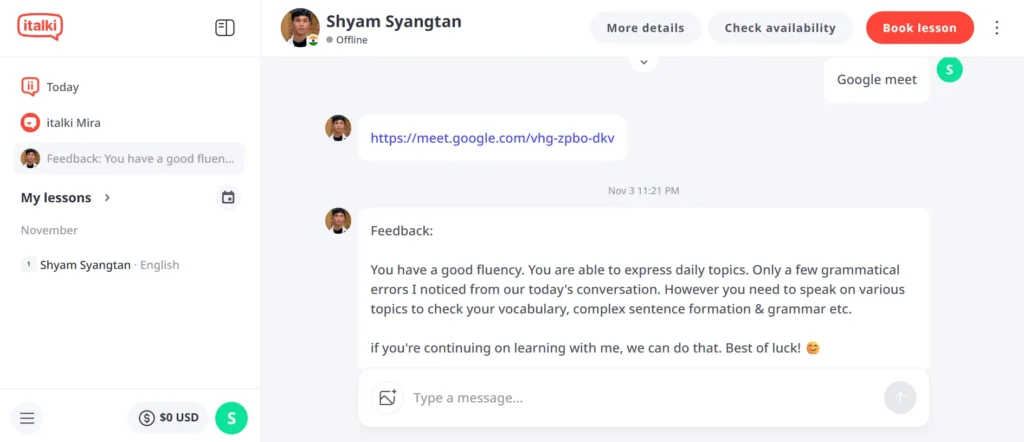1024x442 pixels.
Task: Click Check availability button
Action: 780,28
